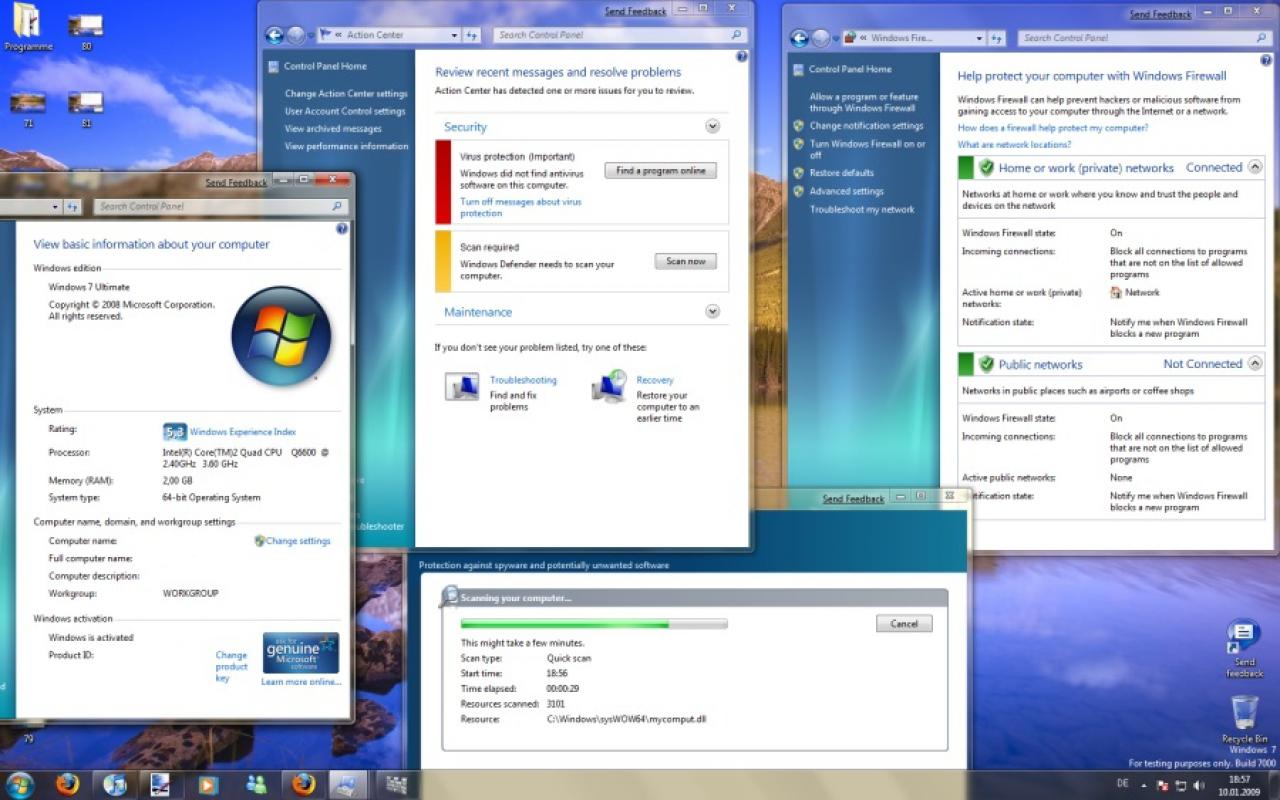
Task: Click the Recovery computer icon
Action: pyautogui.click(x=608, y=386)
